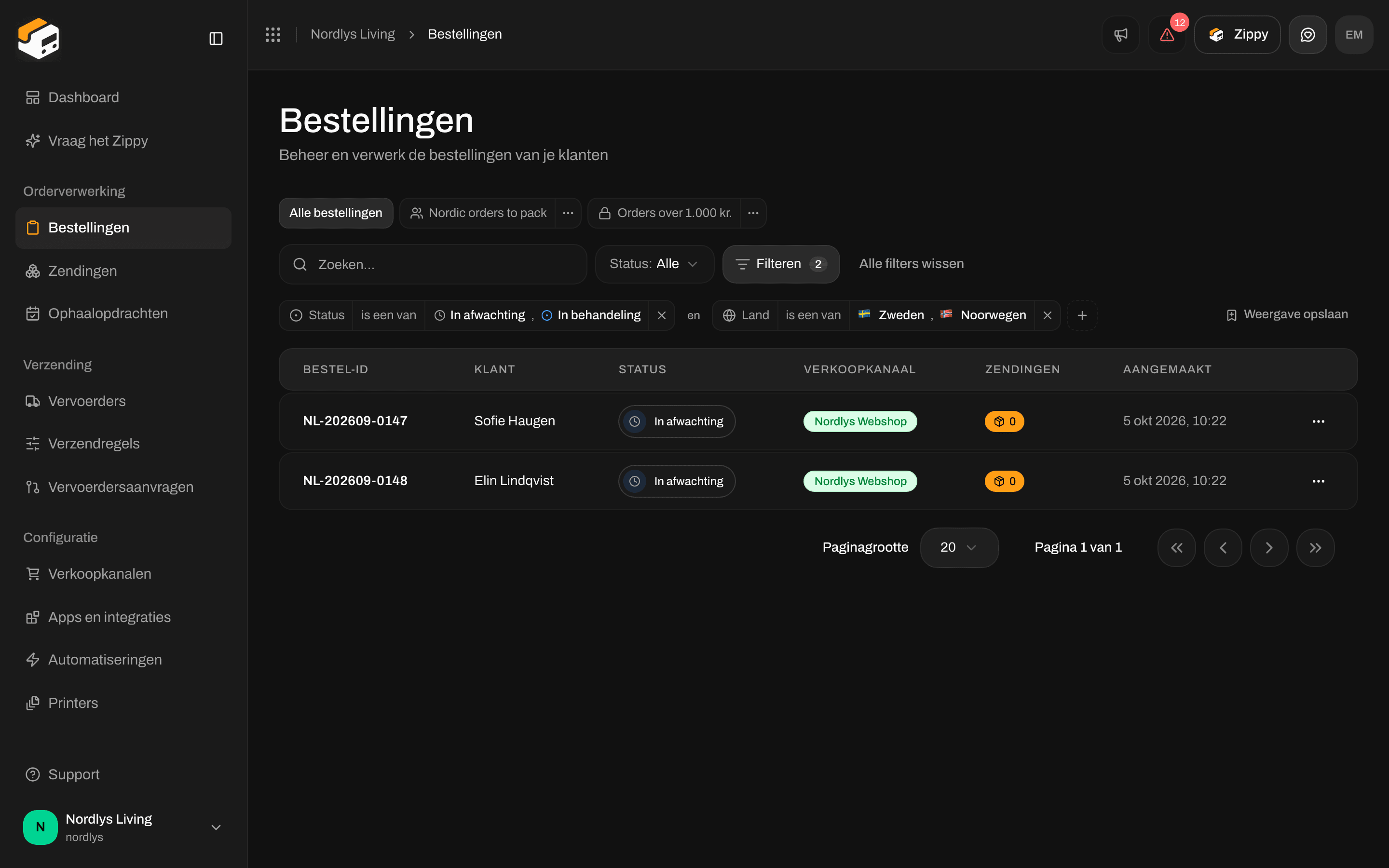Click Alle filters wissen
Screen dimensions: 1389x868
[911, 264]
